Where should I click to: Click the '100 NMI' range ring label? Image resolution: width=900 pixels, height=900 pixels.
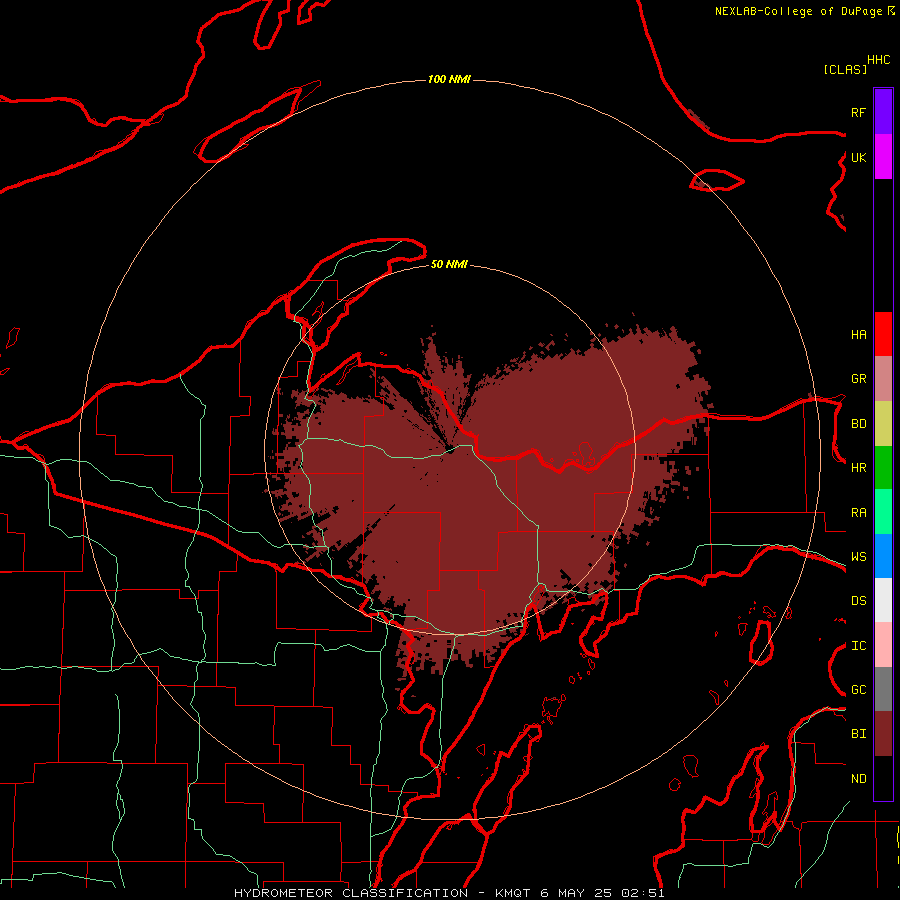449,79
